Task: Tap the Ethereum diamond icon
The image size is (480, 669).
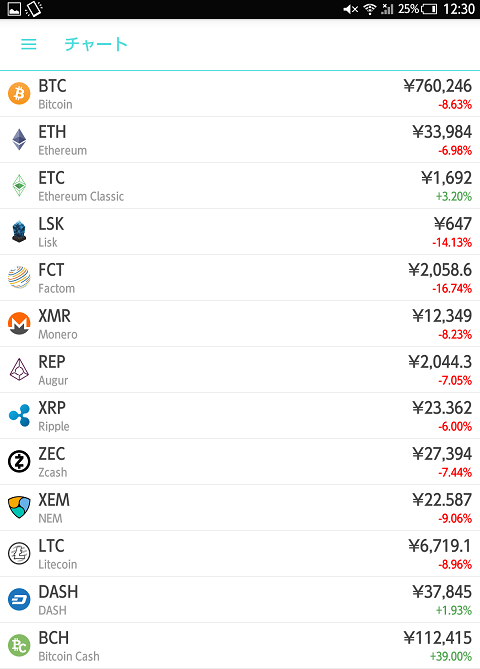Action: [19, 140]
